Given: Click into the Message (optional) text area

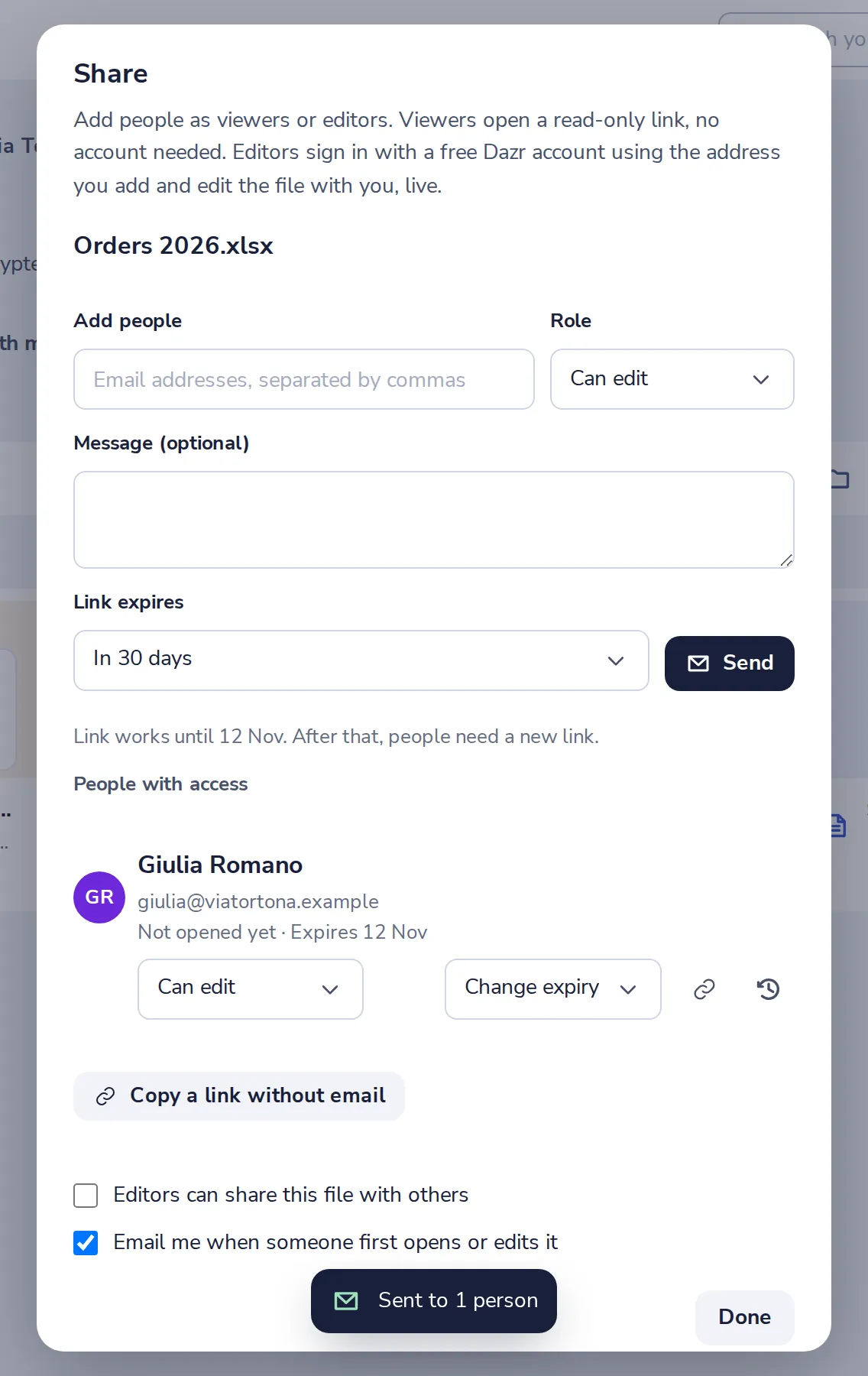Looking at the screenshot, I should pos(434,520).
